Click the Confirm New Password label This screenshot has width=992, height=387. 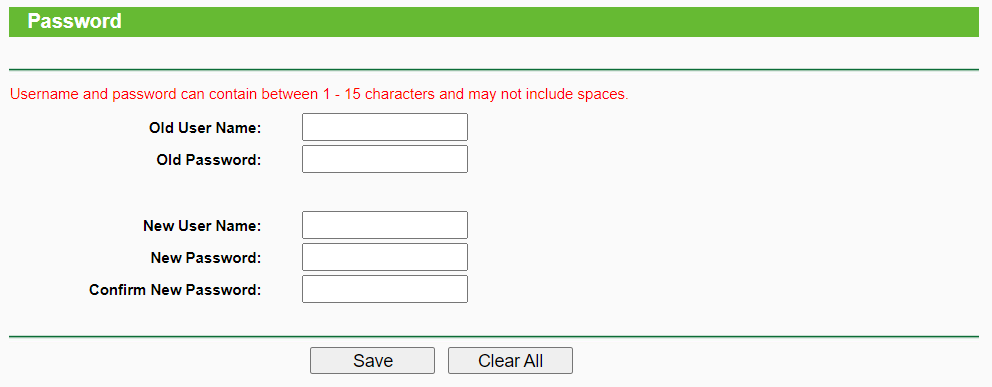point(175,290)
